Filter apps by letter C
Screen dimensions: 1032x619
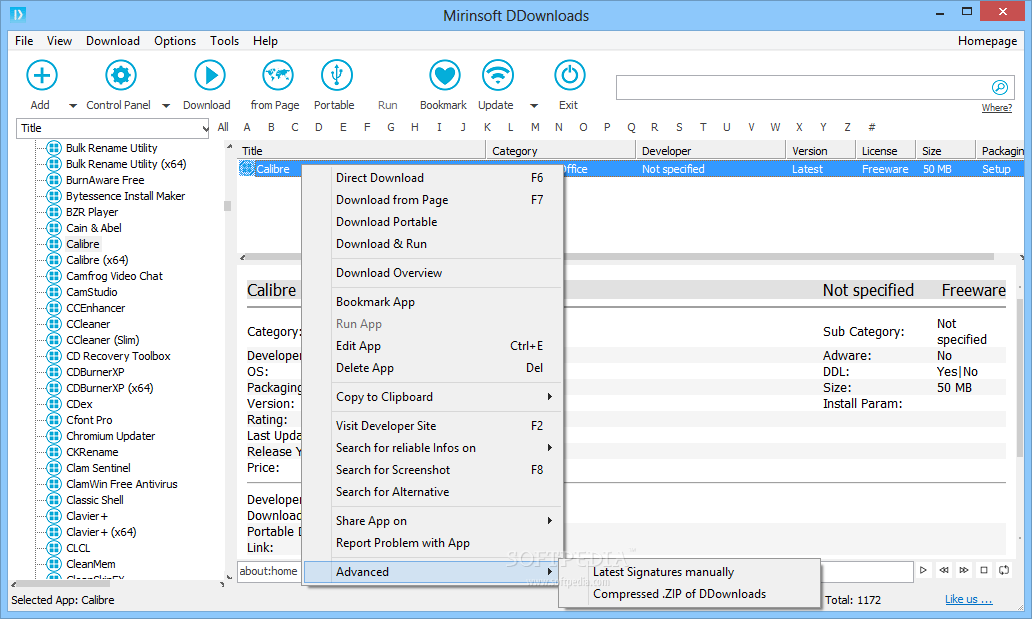coord(295,127)
